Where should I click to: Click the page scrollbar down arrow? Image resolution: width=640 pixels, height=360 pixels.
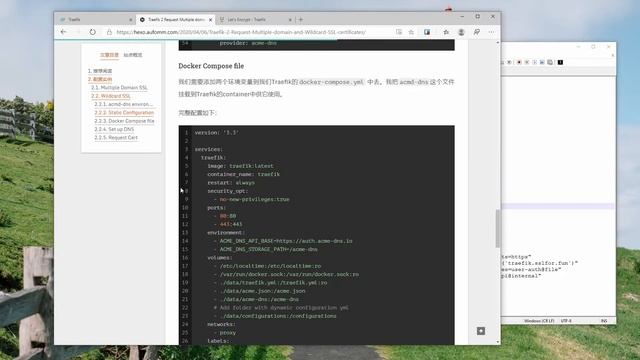point(498,342)
